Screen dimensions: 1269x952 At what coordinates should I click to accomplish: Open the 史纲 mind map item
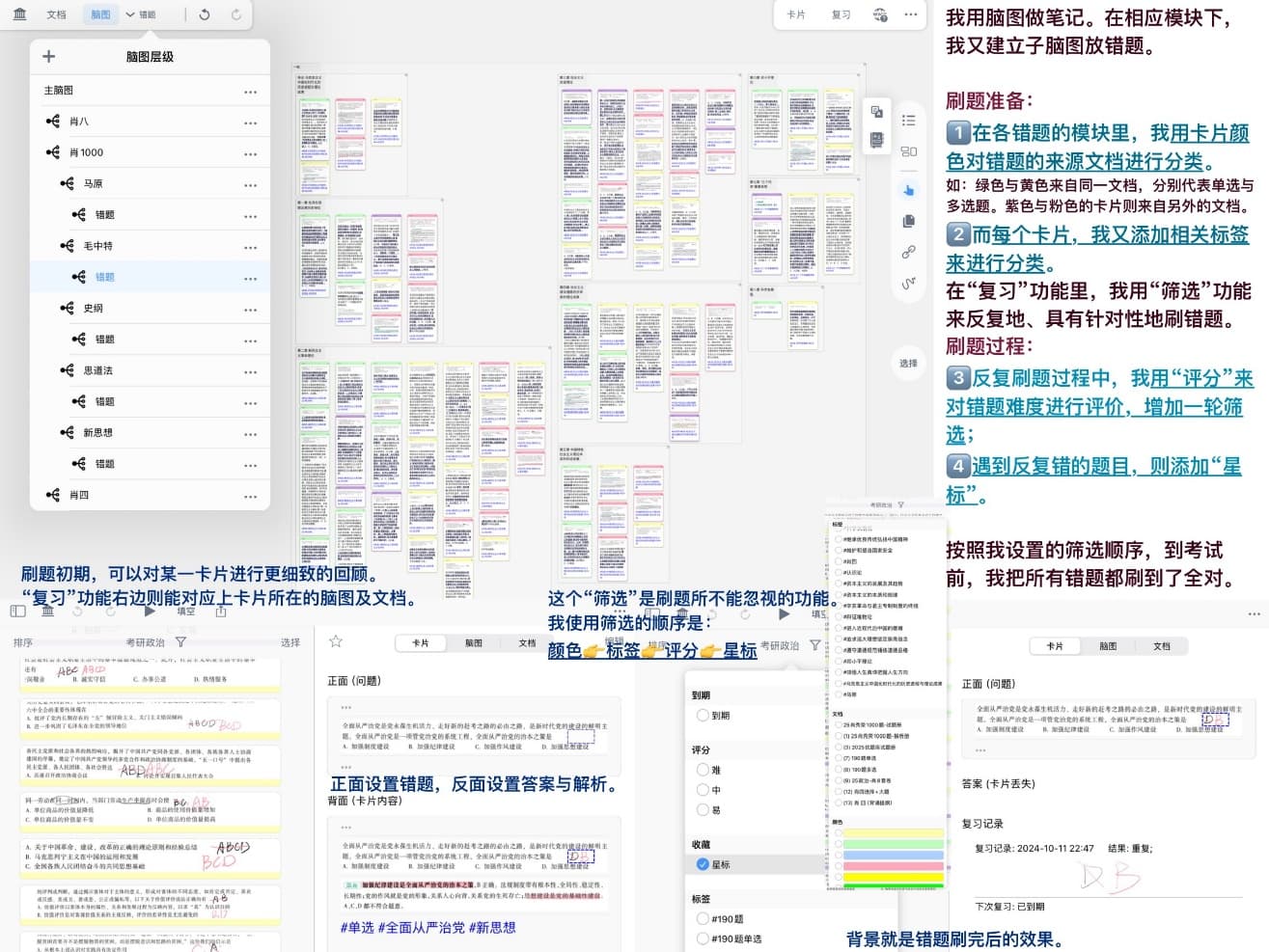tap(93, 309)
